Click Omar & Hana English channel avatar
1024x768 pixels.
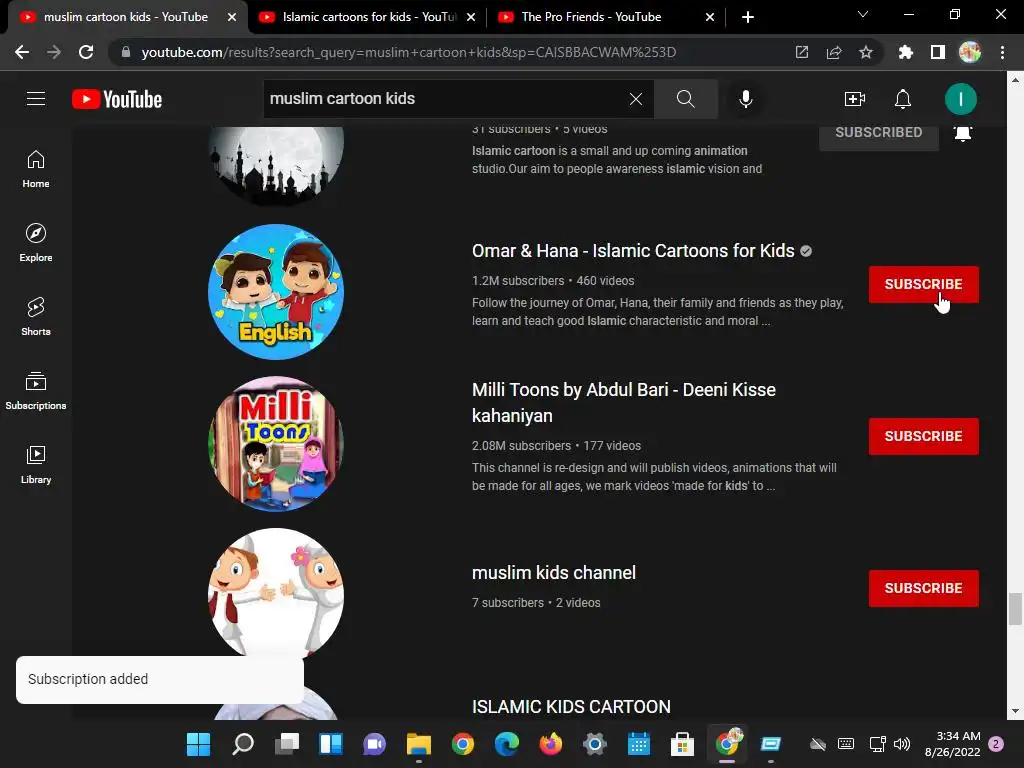click(x=276, y=292)
